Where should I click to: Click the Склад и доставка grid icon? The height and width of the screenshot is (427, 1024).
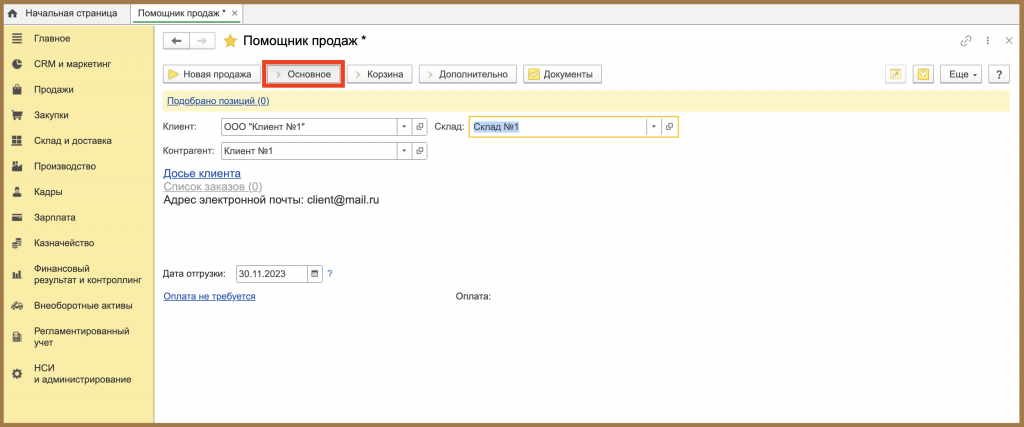(x=17, y=140)
